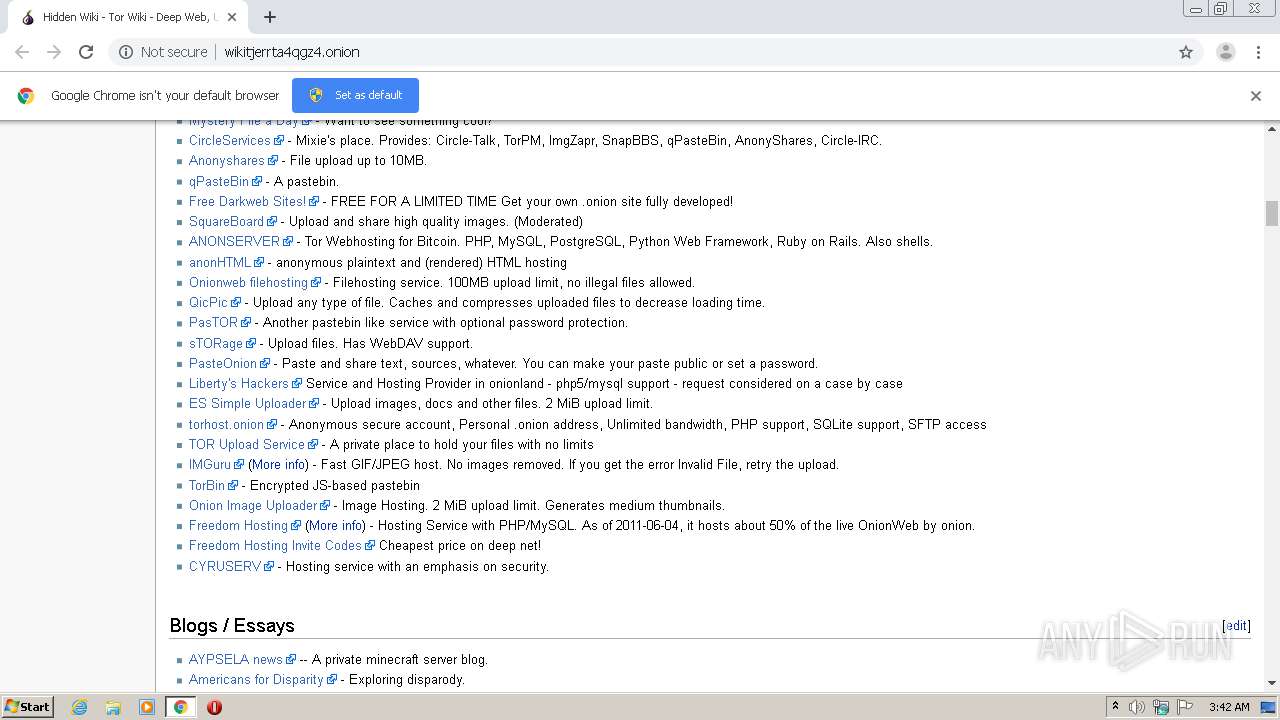Edit the Blogs / Essays section
This screenshot has width=1280, height=720.
click(x=1237, y=626)
